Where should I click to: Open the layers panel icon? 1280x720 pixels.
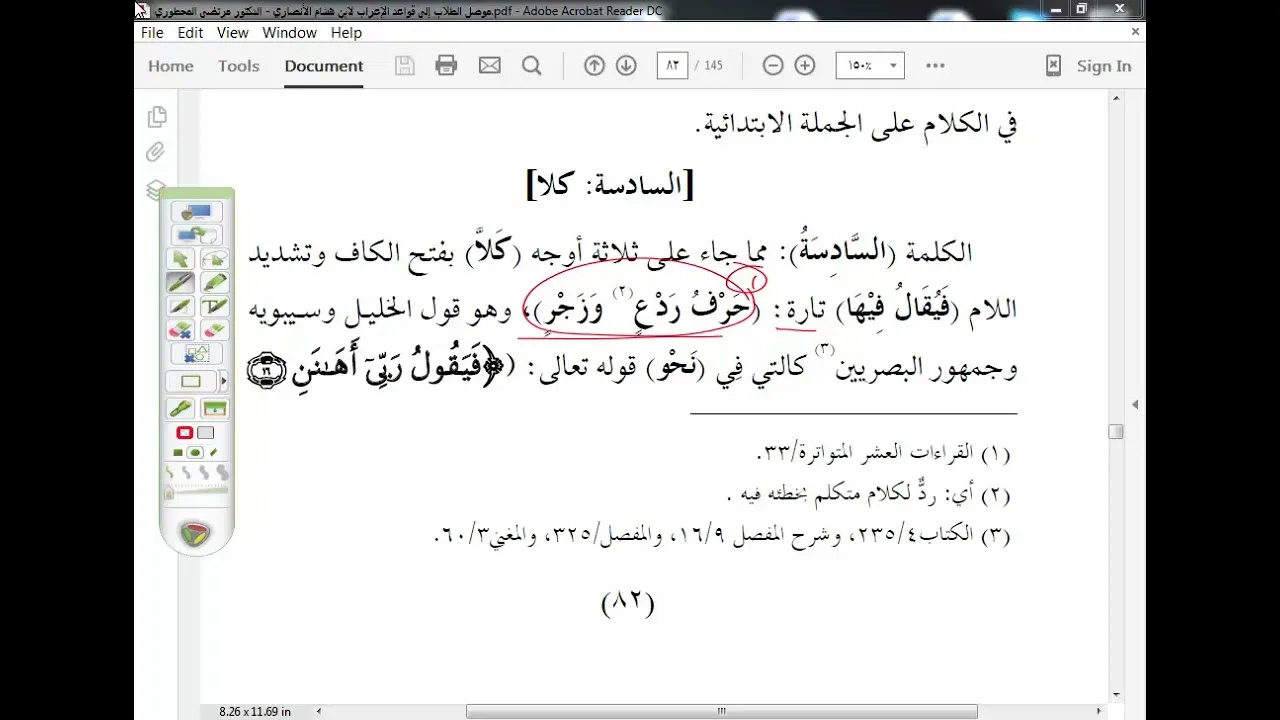(x=155, y=189)
